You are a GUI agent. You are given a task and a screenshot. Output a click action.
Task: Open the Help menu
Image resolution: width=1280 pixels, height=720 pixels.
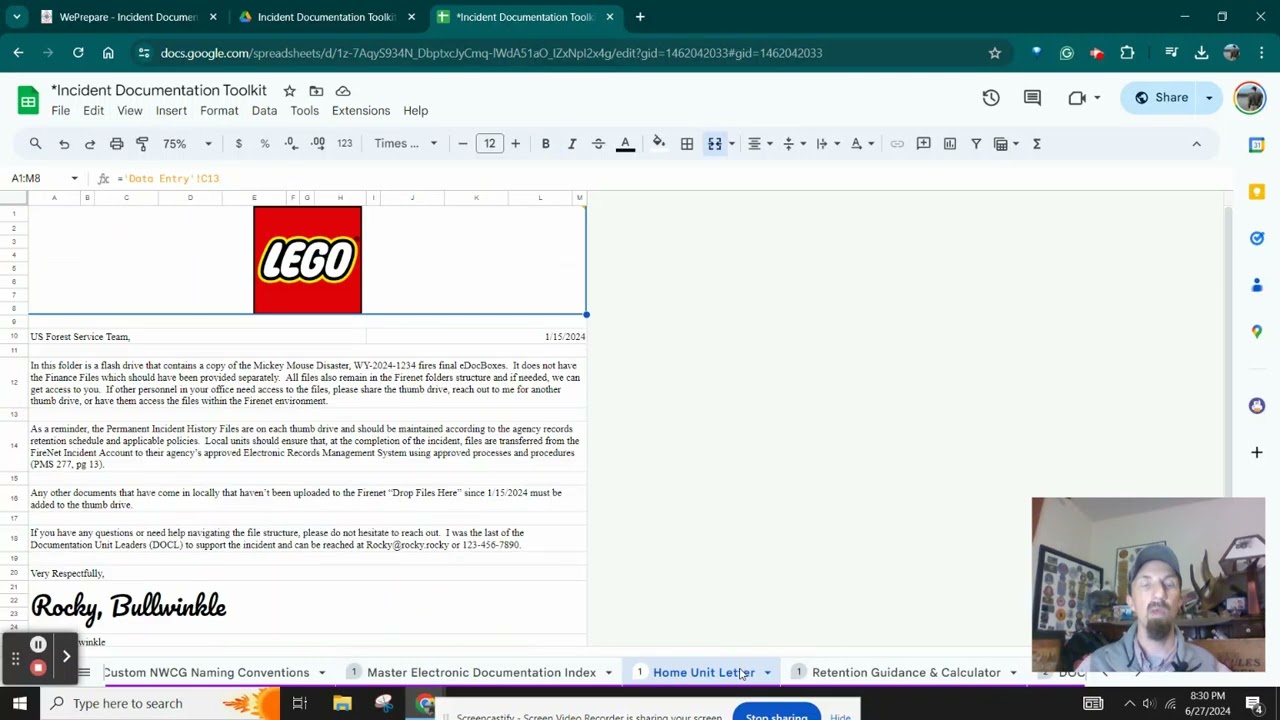[x=416, y=111]
